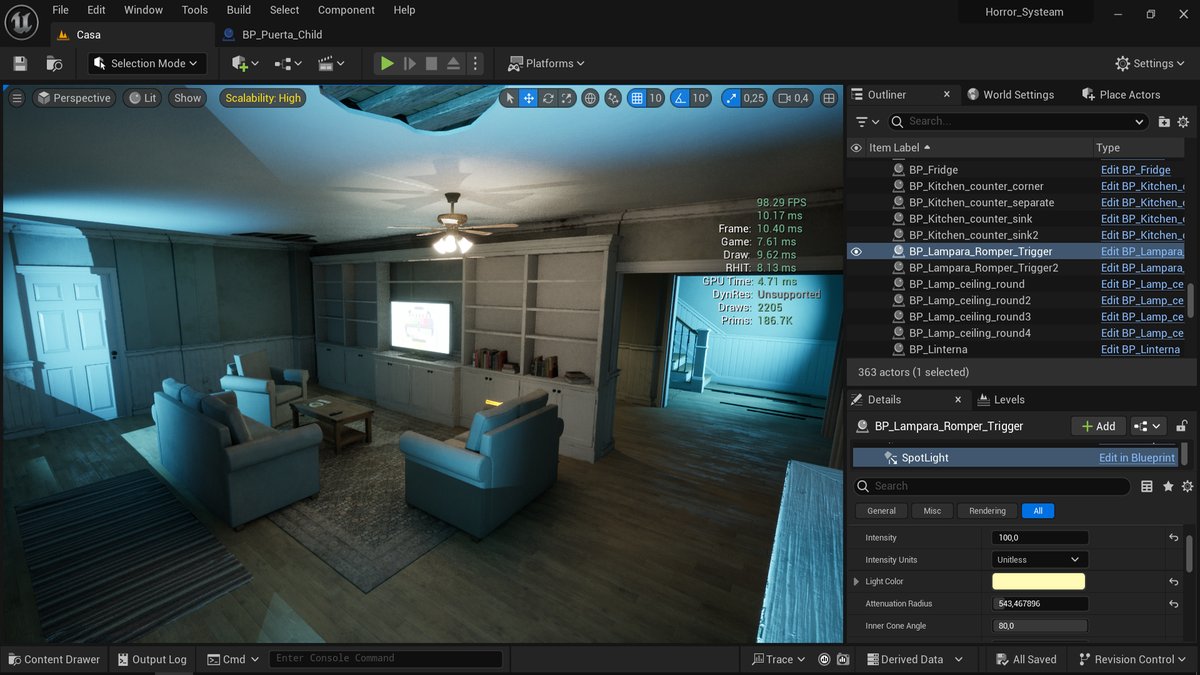Viewport: 1200px width, 675px height.
Task: Toggle the Details property matrix table icon
Action: pos(1147,486)
